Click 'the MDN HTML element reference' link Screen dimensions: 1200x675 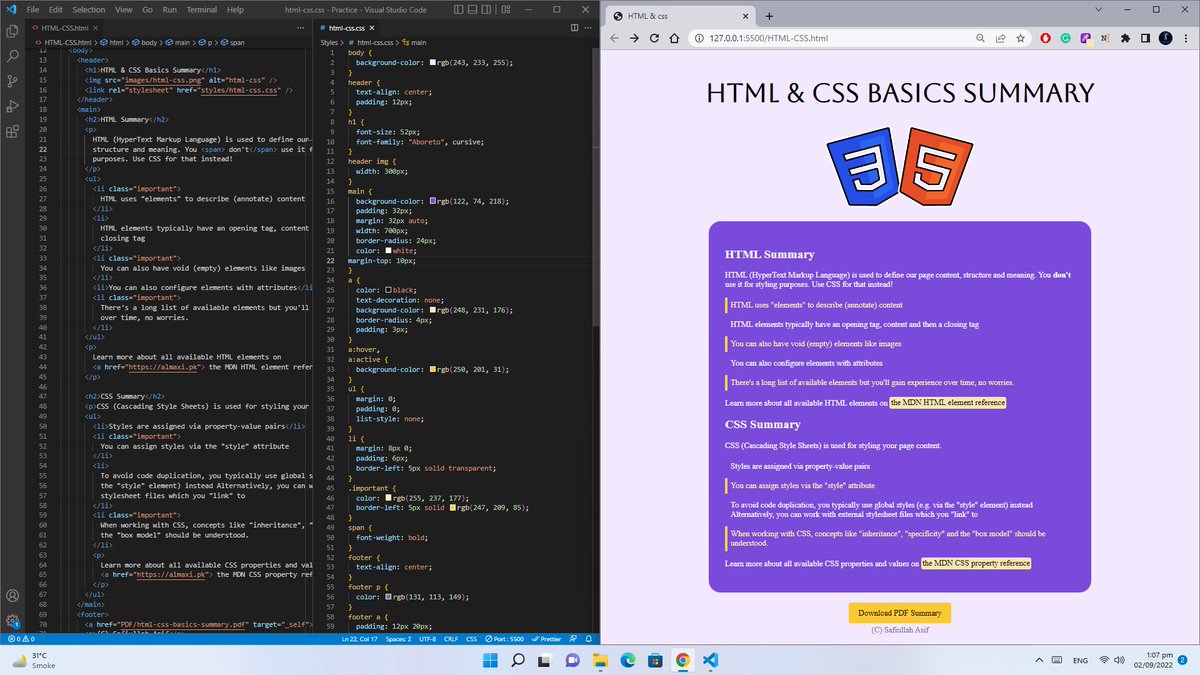[947, 403]
